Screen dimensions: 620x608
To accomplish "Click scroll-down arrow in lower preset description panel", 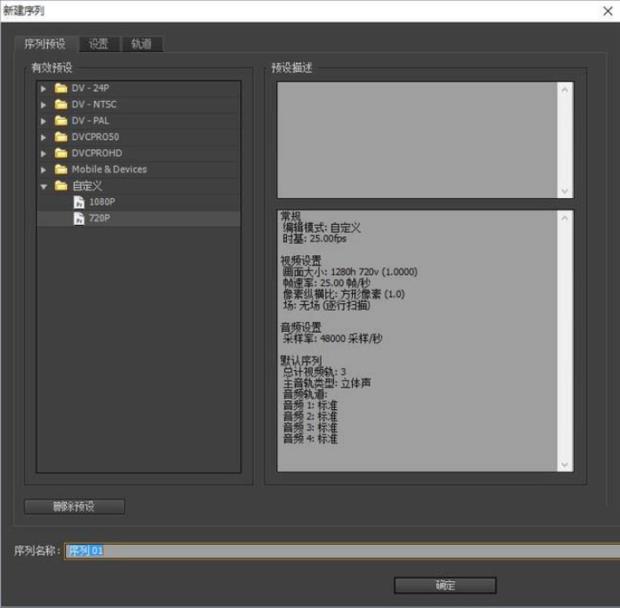I will 567,464.
